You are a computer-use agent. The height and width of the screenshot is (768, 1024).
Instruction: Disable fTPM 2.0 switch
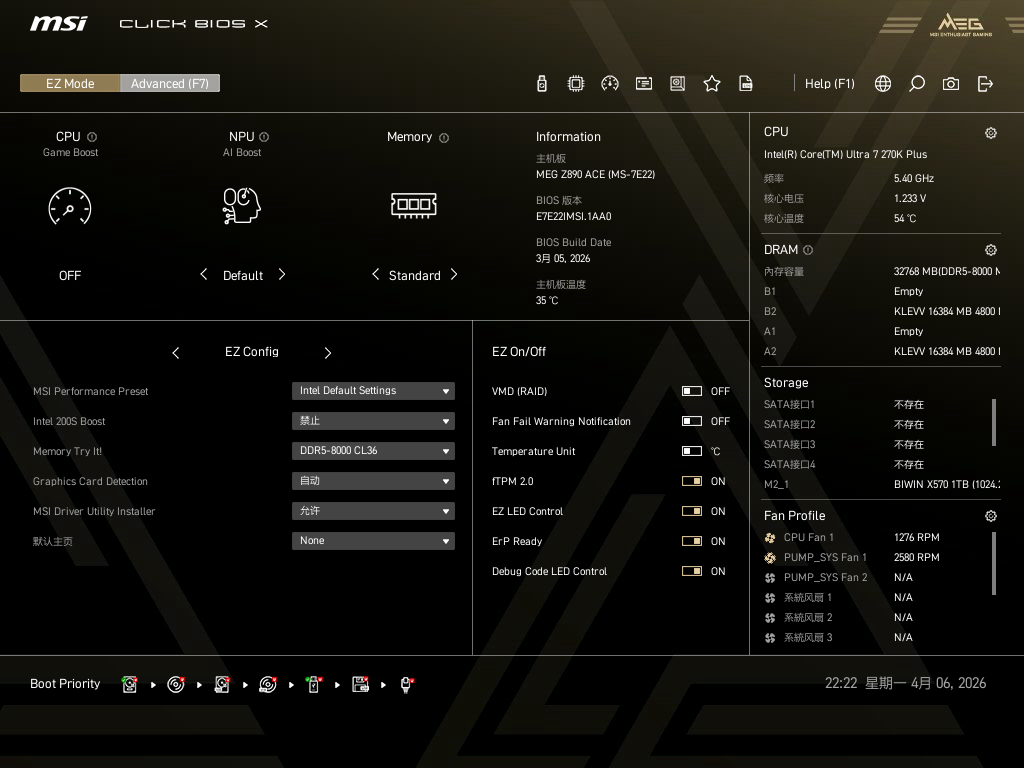692,481
